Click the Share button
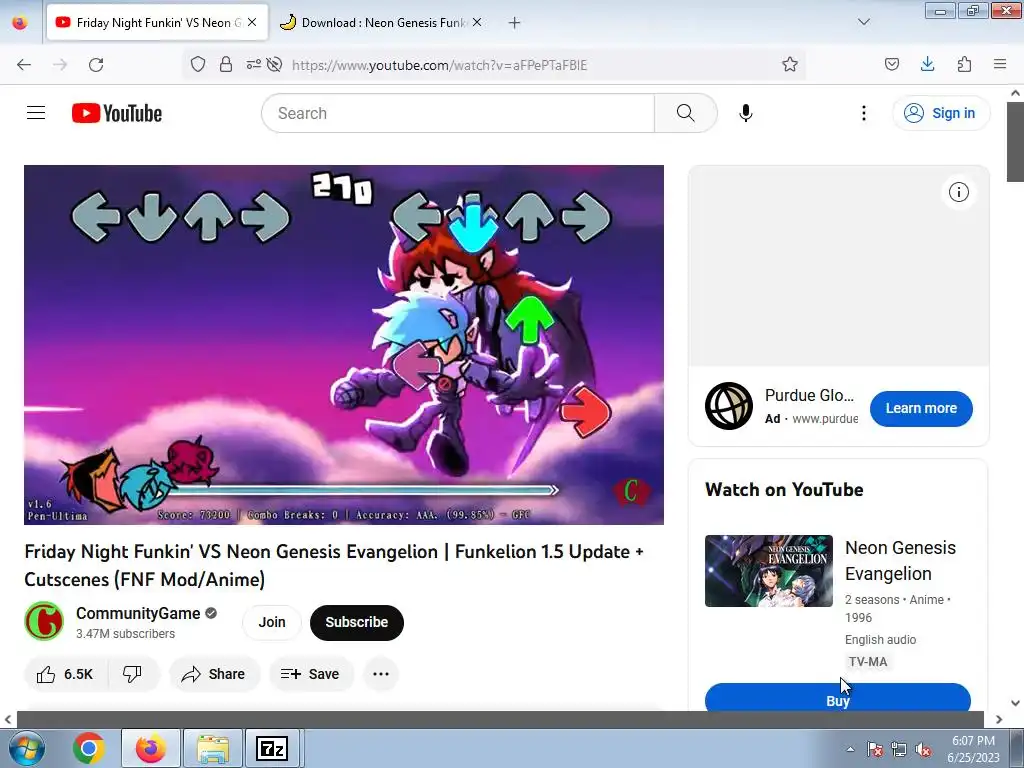Screen dimensions: 1024x768 pyautogui.click(x=214, y=674)
